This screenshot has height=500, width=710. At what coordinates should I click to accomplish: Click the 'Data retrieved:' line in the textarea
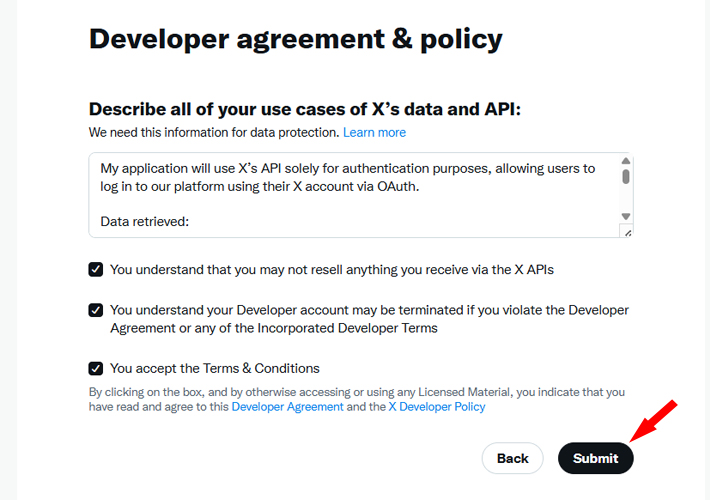[x=144, y=221]
